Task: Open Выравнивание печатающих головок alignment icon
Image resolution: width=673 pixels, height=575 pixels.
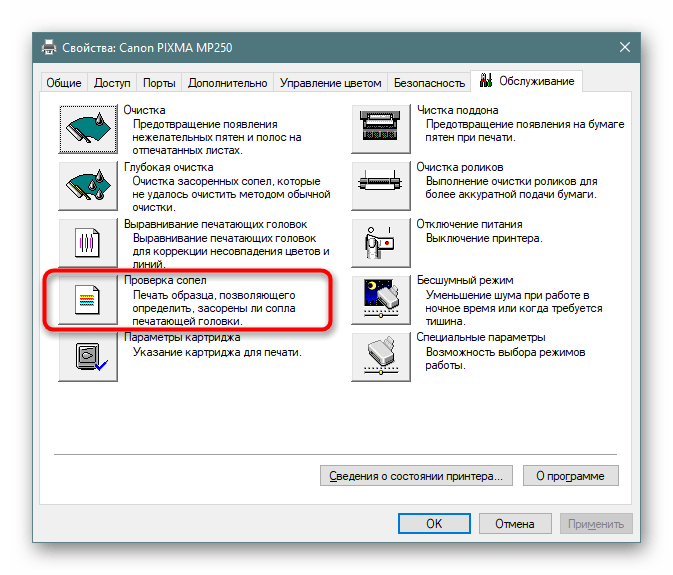Action: [88, 242]
